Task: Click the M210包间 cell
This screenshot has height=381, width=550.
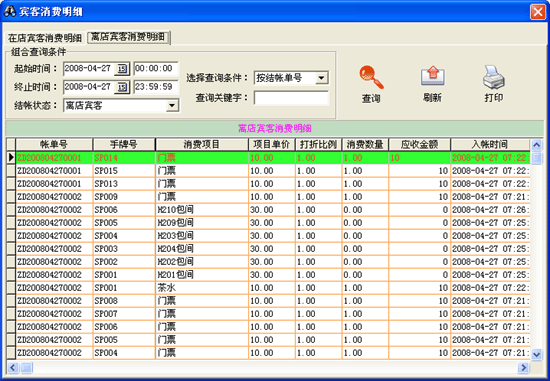Action: [x=202, y=210]
